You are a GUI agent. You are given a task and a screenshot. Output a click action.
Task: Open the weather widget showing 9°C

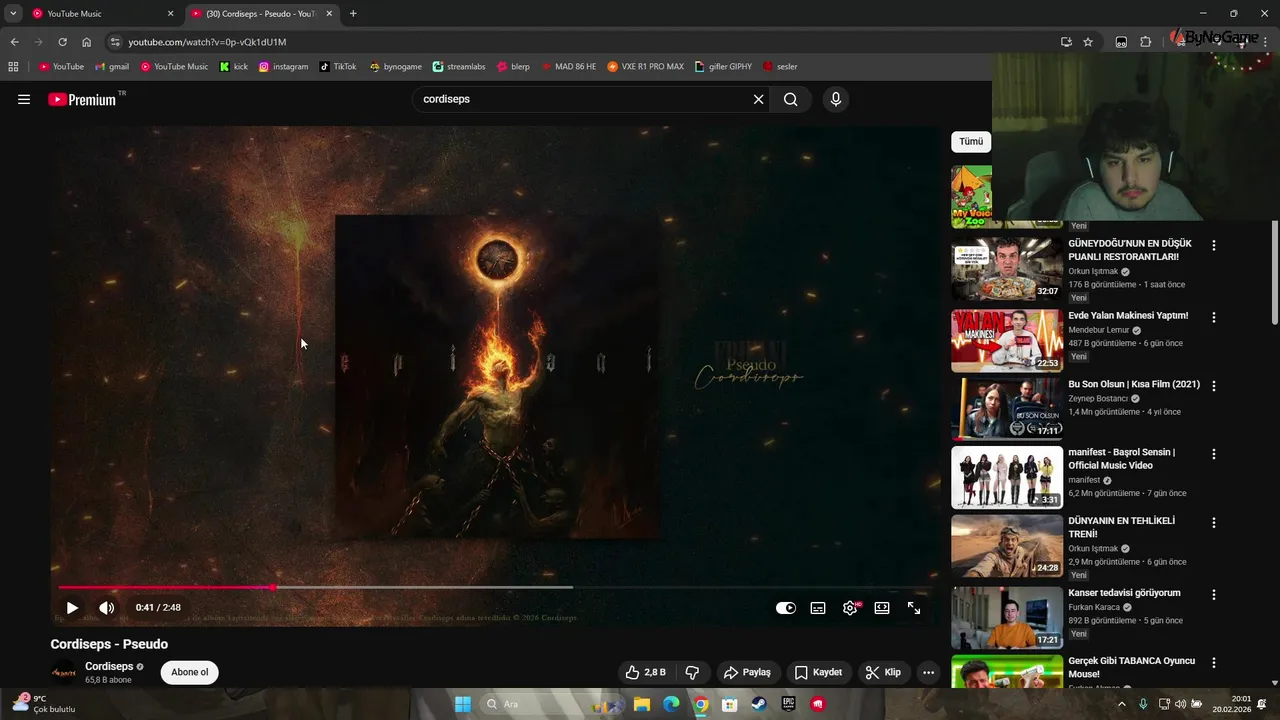tap(45, 704)
